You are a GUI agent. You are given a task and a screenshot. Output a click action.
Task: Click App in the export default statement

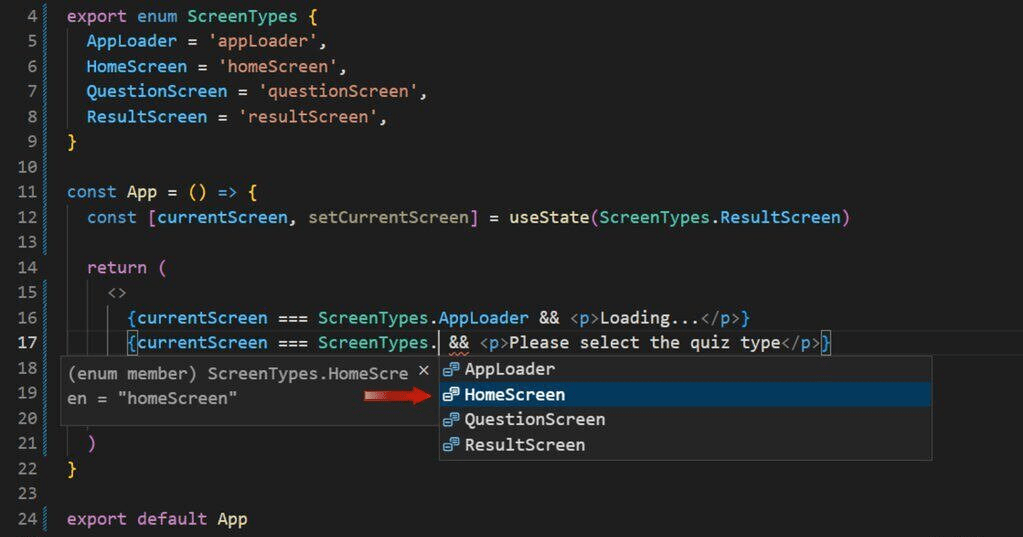(x=232, y=519)
